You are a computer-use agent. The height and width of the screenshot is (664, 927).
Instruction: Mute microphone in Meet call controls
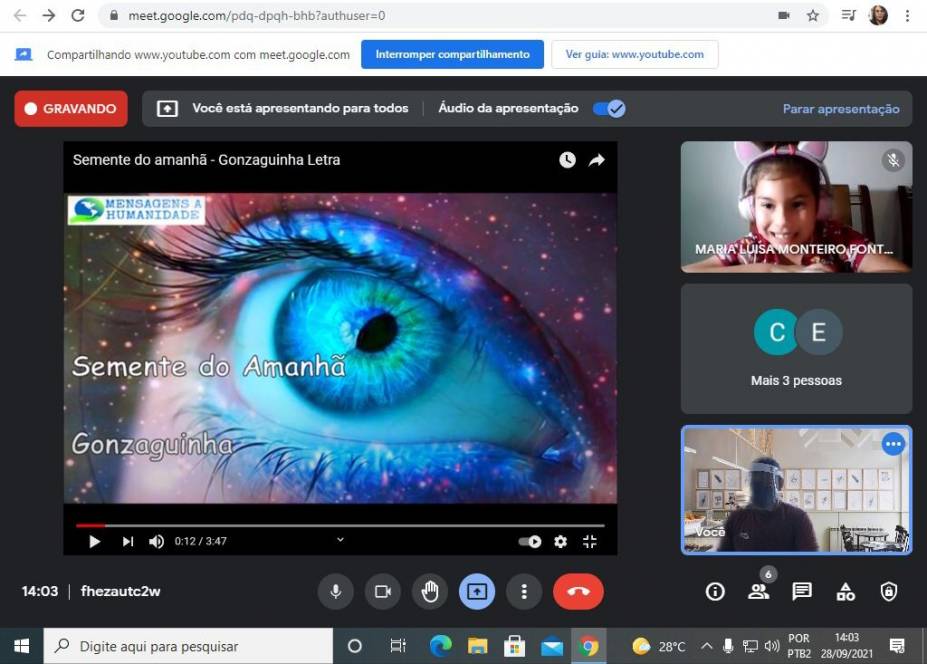(x=335, y=591)
